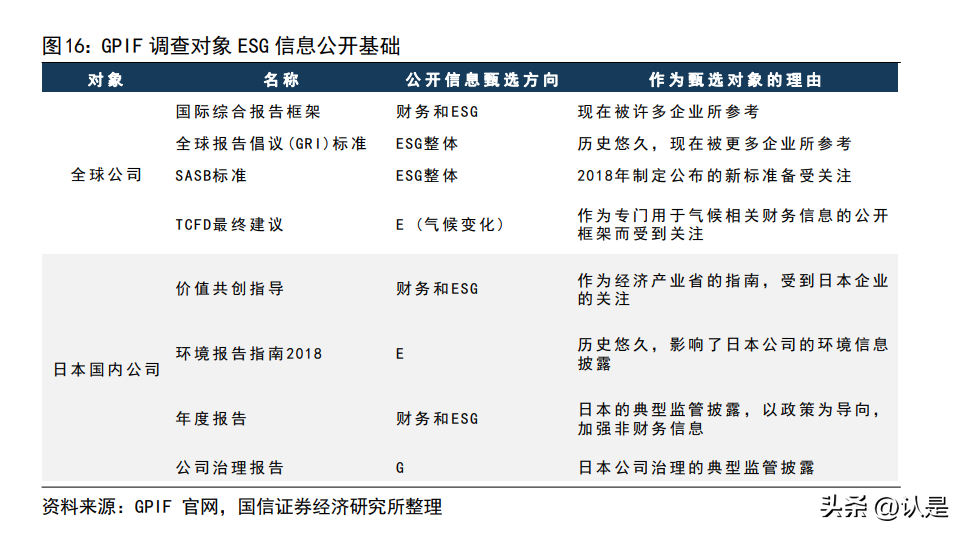965x535 pixels.
Task: Click the text '日本公司治理的典型监管披露'
Action: 696,468
